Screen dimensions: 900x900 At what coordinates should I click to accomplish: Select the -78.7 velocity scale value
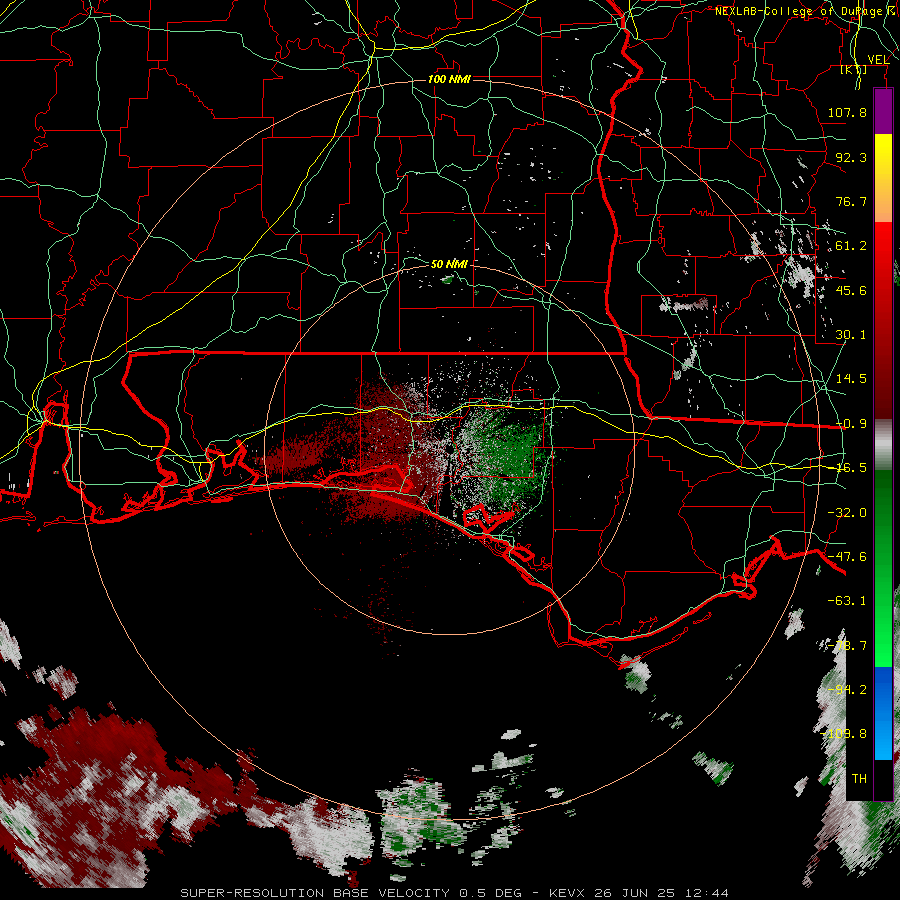point(847,646)
